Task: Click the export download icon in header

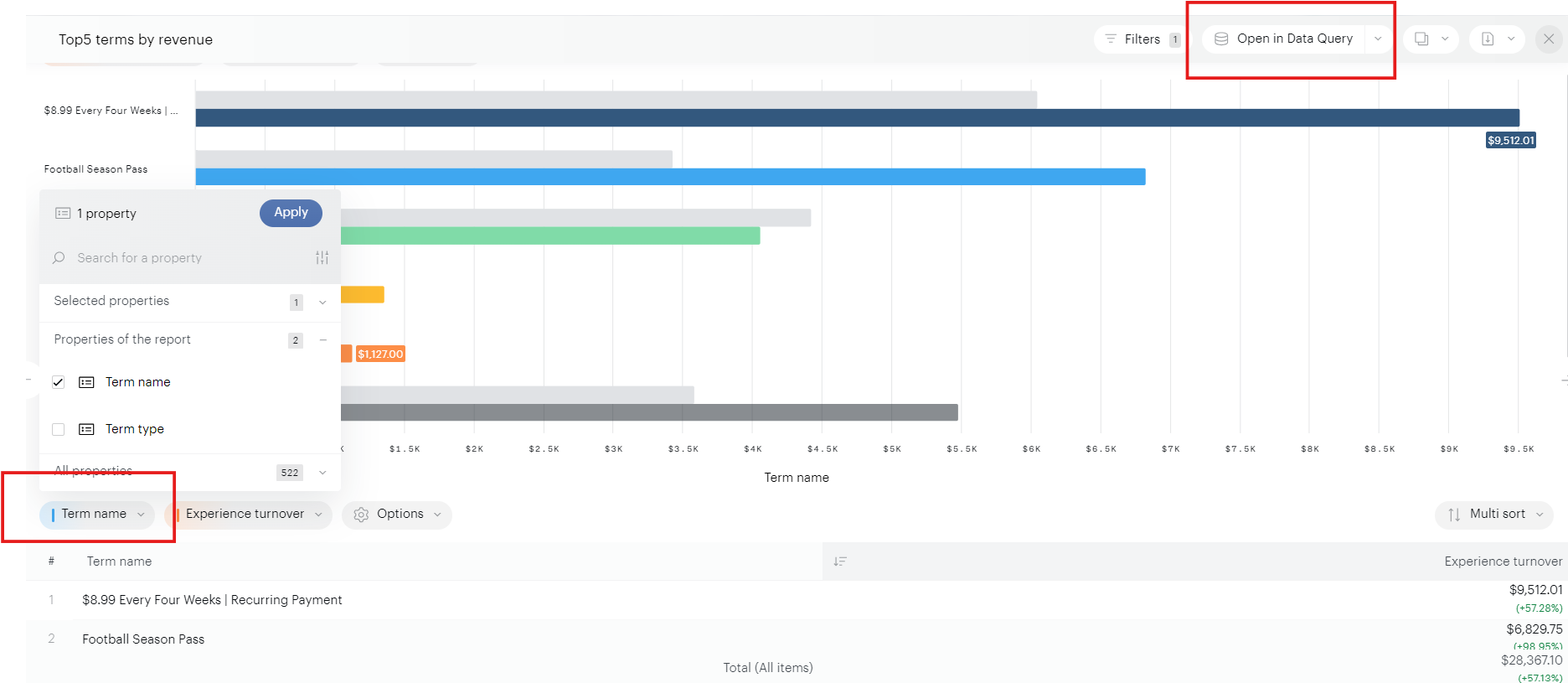Action: [1488, 39]
